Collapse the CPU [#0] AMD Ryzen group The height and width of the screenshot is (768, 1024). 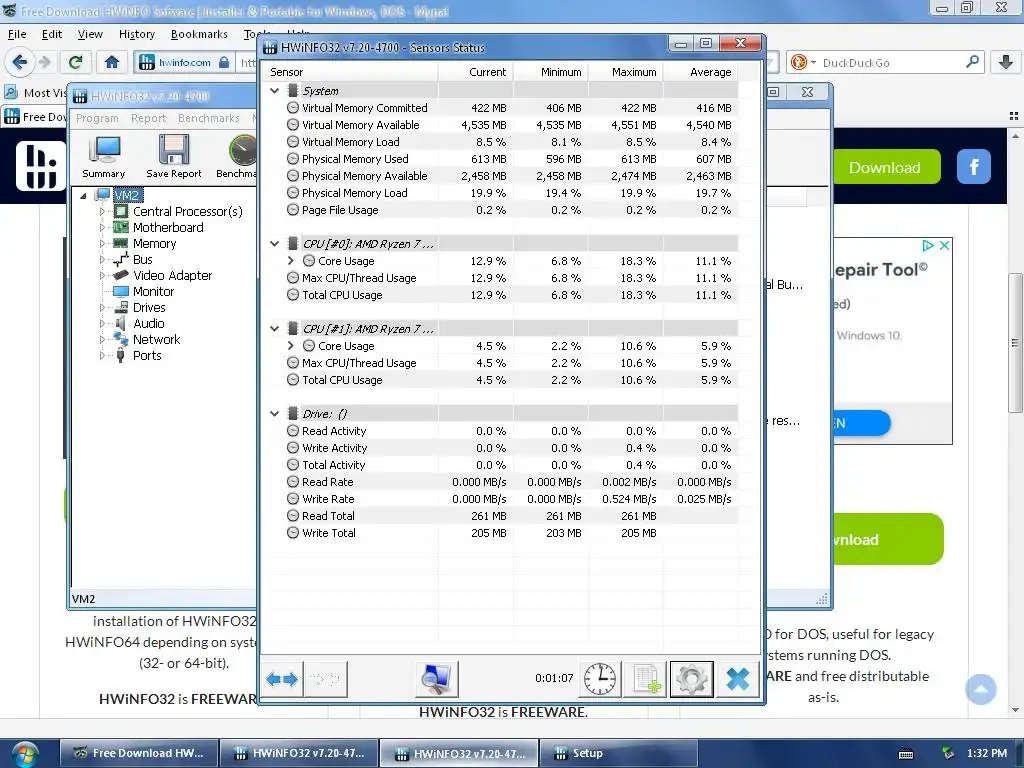tap(275, 244)
